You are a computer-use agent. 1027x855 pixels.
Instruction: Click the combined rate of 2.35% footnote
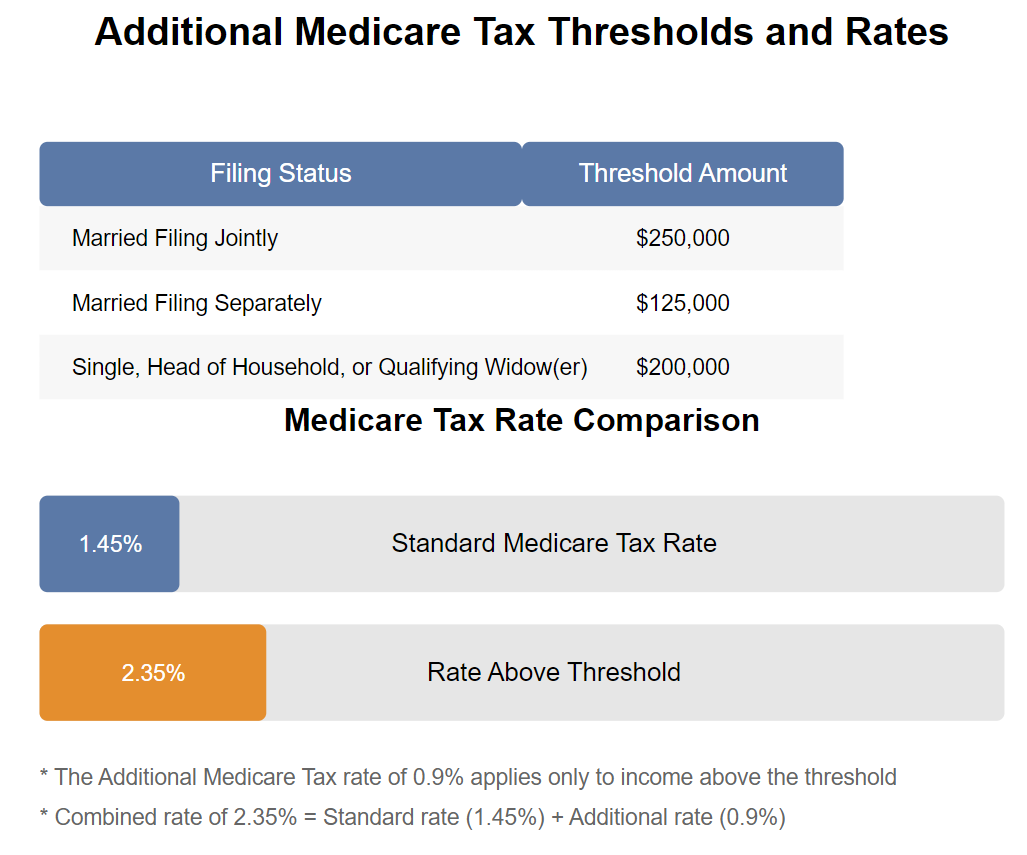coord(413,818)
